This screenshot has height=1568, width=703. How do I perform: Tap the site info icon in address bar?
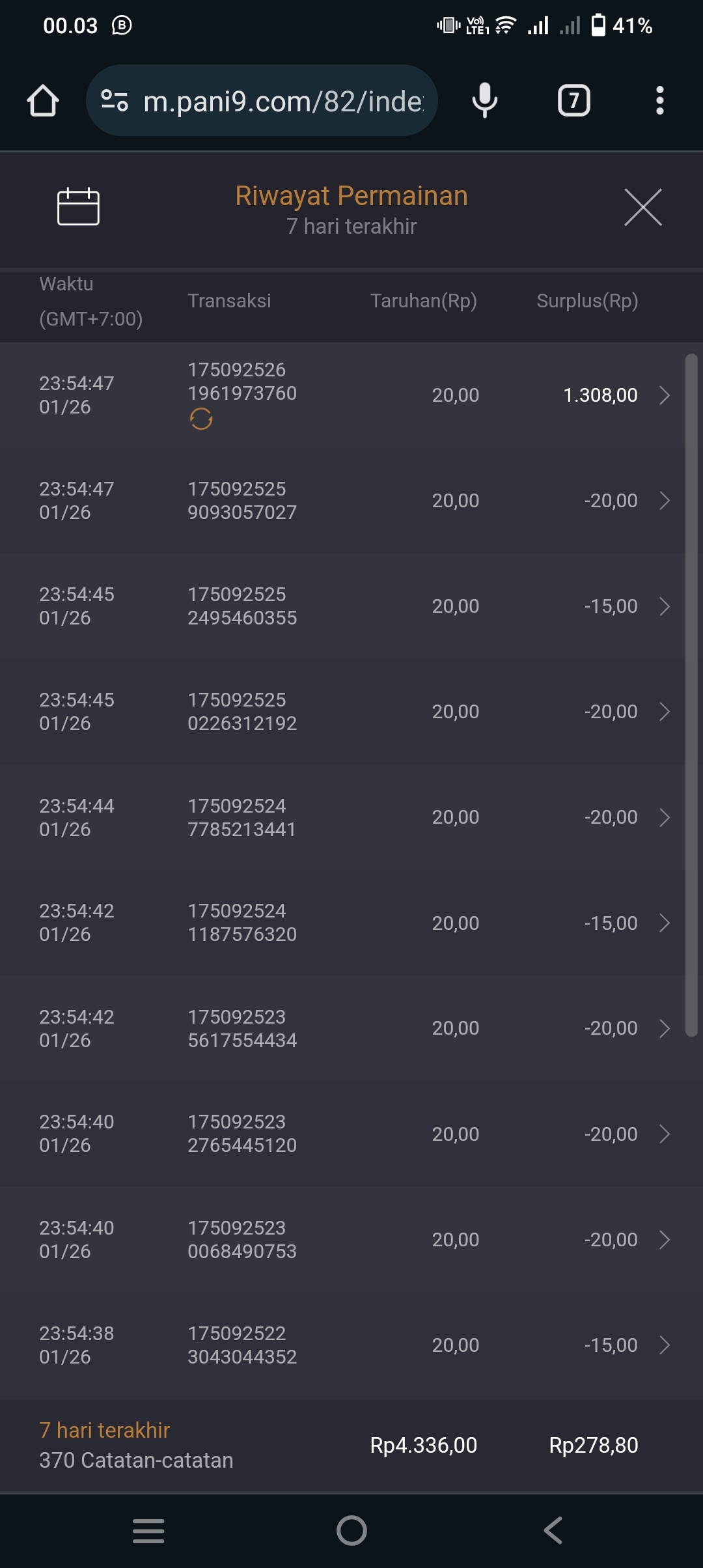tap(115, 101)
